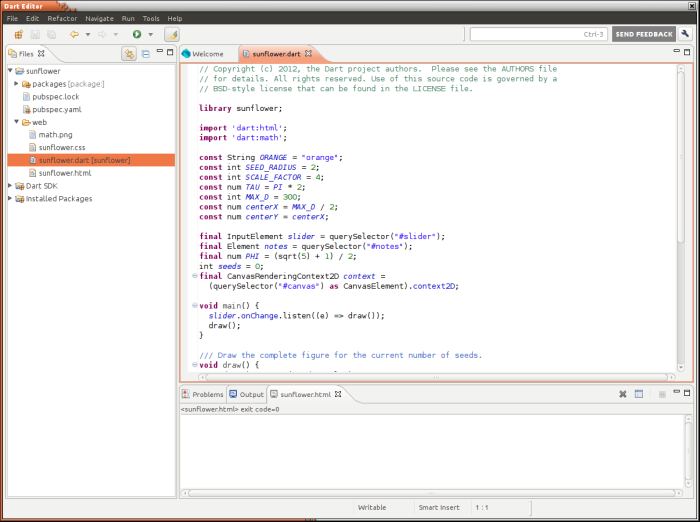The height and width of the screenshot is (522, 700).
Task: Collapse the draw() function code fold
Action: coord(194,366)
